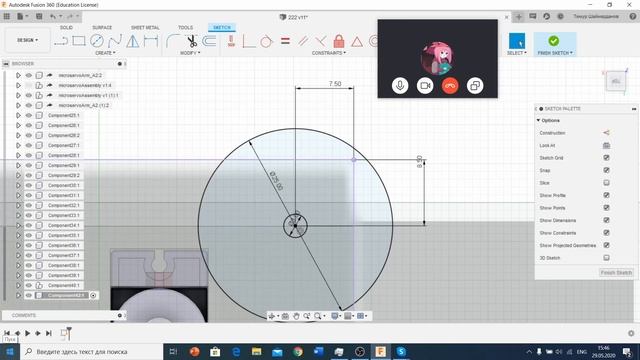Click the Select tool icon
This screenshot has width=640, height=360.
(517, 41)
